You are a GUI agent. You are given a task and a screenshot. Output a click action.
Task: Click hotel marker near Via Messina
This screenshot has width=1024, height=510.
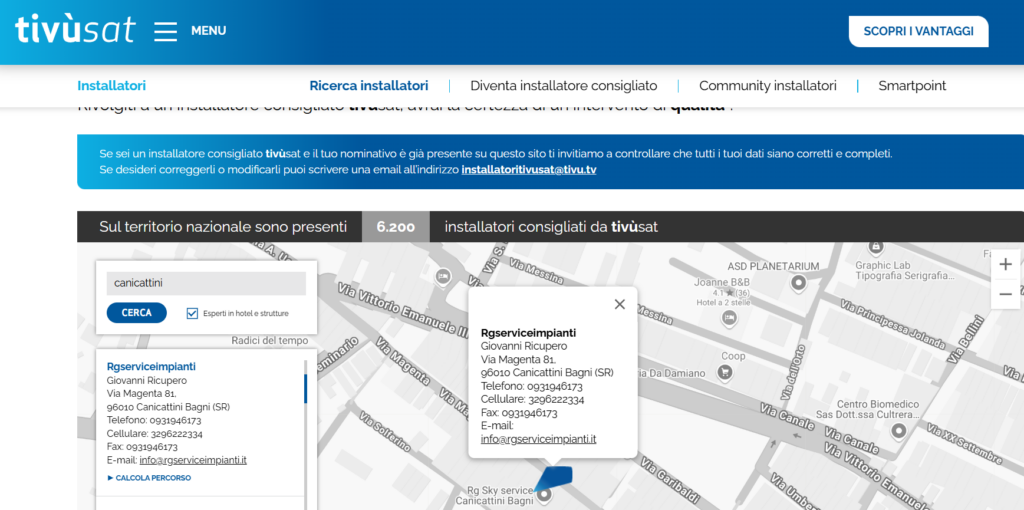click(443, 276)
